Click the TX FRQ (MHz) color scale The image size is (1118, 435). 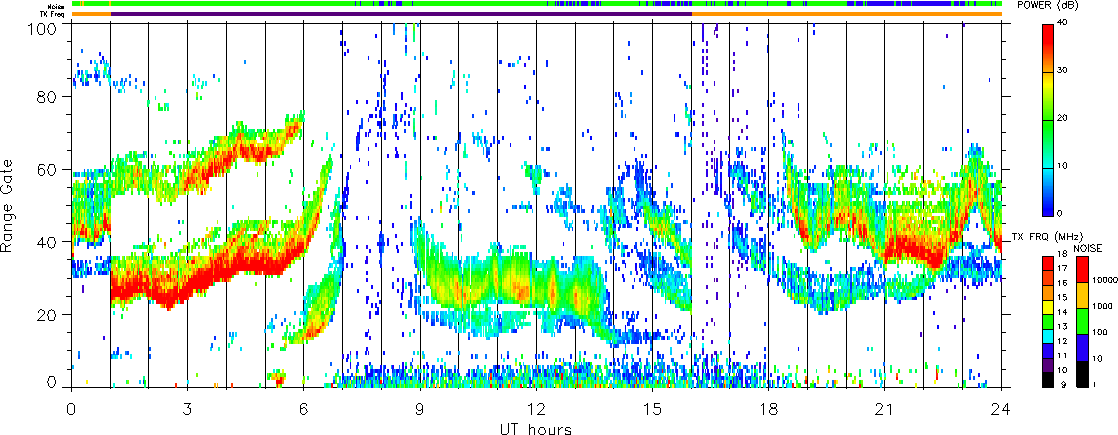[1047, 321]
